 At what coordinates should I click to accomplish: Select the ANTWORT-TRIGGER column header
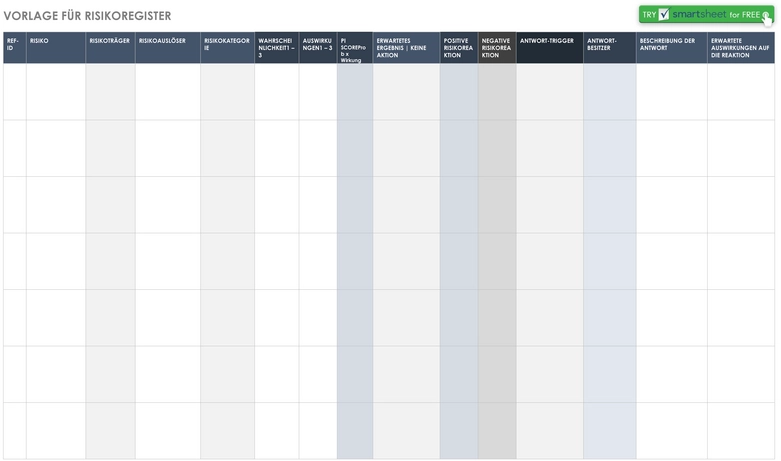tap(550, 48)
